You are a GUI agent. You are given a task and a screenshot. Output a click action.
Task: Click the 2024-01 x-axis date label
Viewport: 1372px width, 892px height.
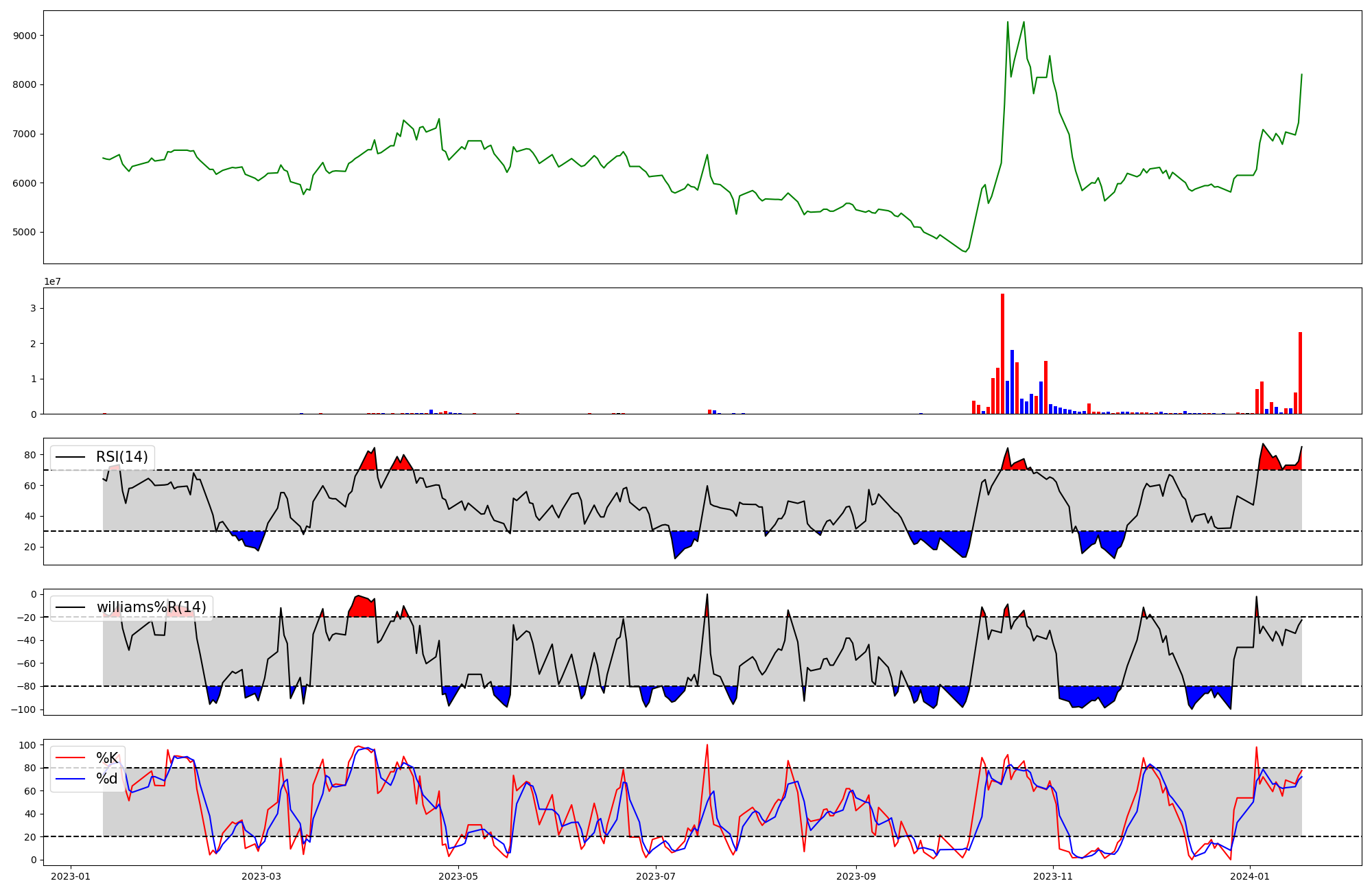1250,876
